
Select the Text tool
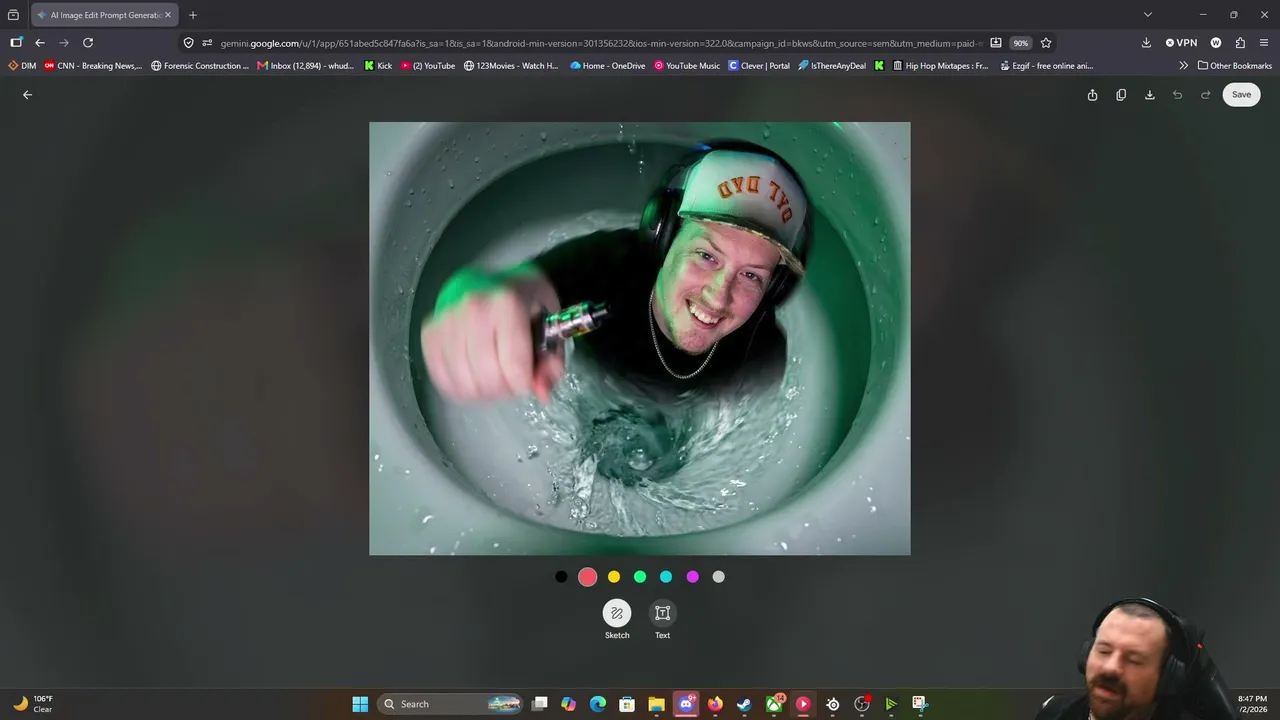pyautogui.click(x=662, y=613)
